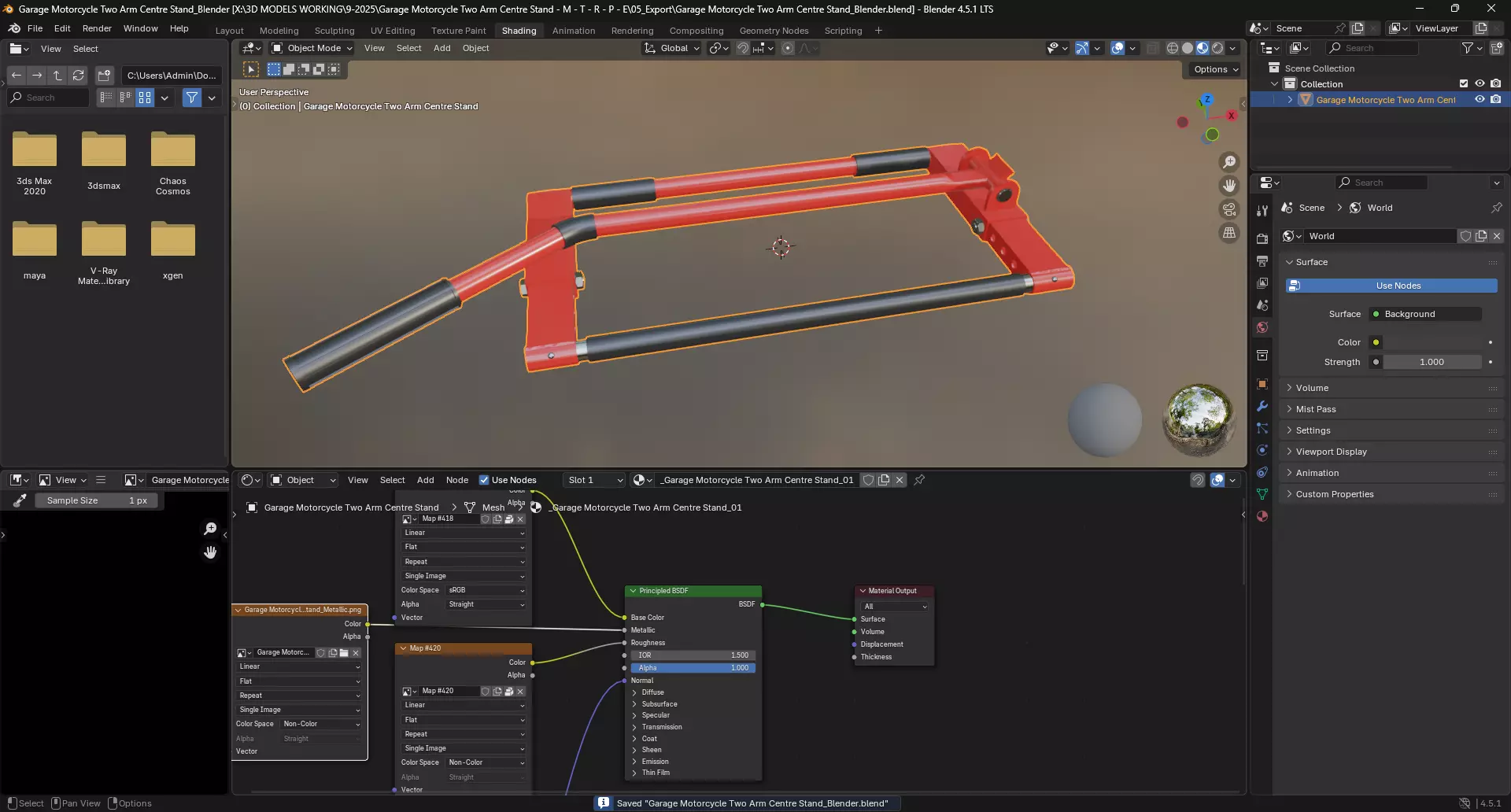Click the world Strength value field
1511x812 pixels.
1432,362
